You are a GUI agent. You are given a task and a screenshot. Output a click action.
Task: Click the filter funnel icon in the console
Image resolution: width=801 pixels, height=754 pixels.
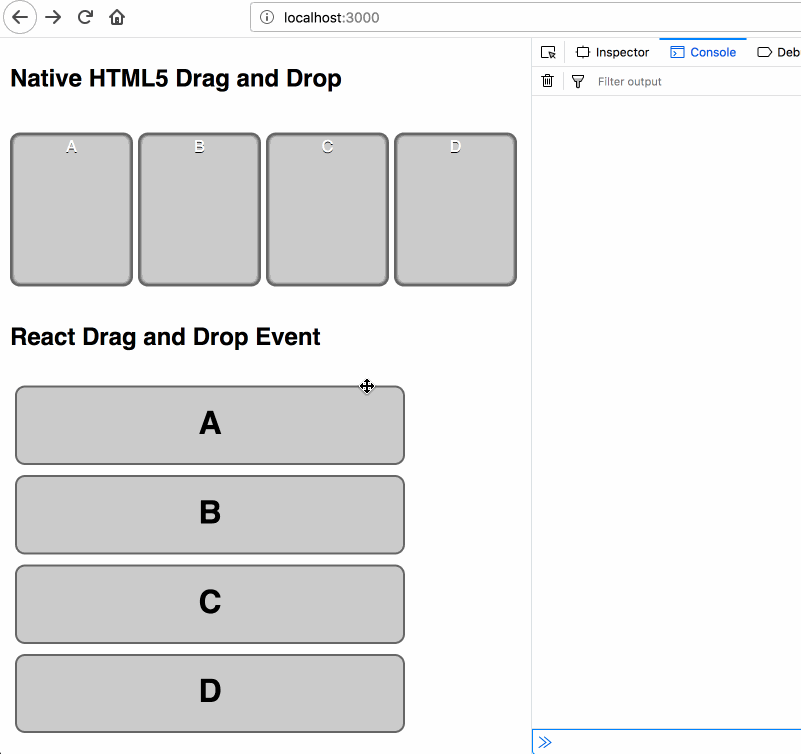coord(577,81)
